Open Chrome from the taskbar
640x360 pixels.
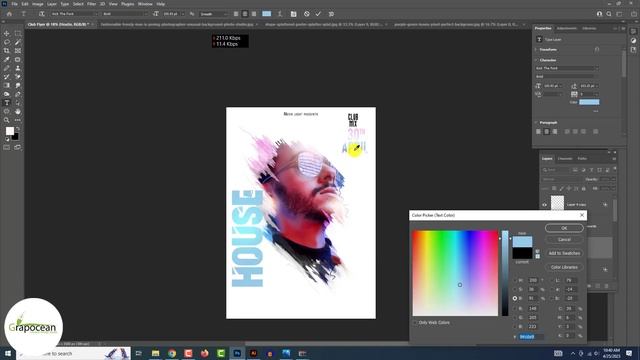pos(172,353)
